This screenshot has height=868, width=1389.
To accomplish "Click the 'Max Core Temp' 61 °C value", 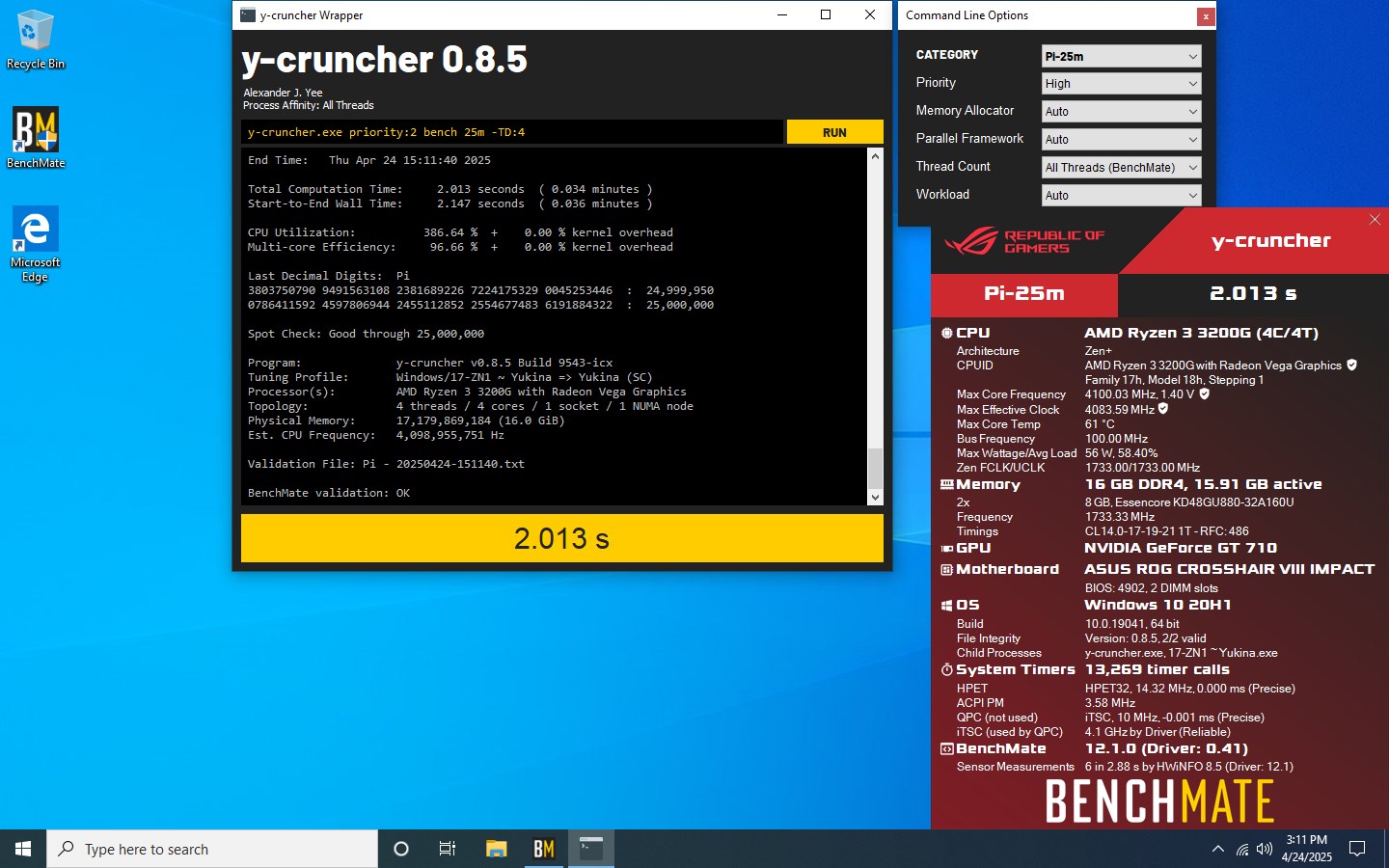I will 1100,423.
